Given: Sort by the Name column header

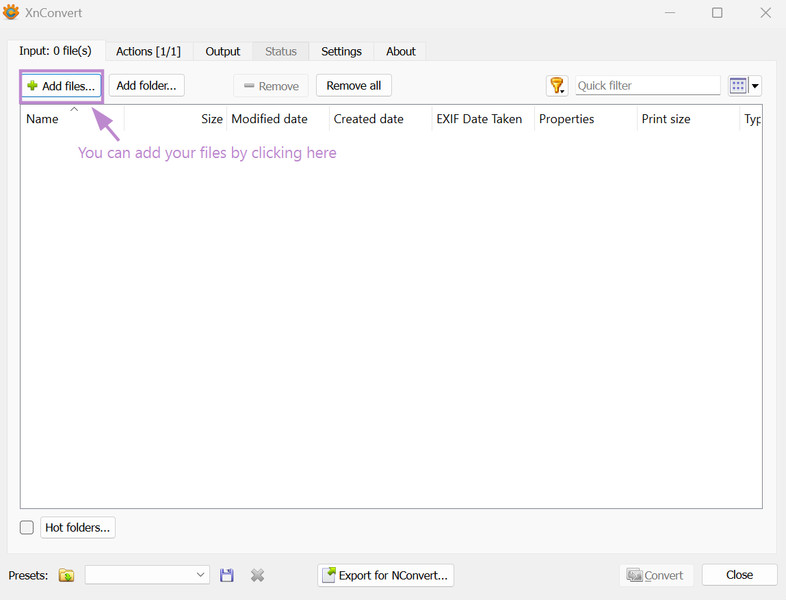Looking at the screenshot, I should (x=73, y=119).
